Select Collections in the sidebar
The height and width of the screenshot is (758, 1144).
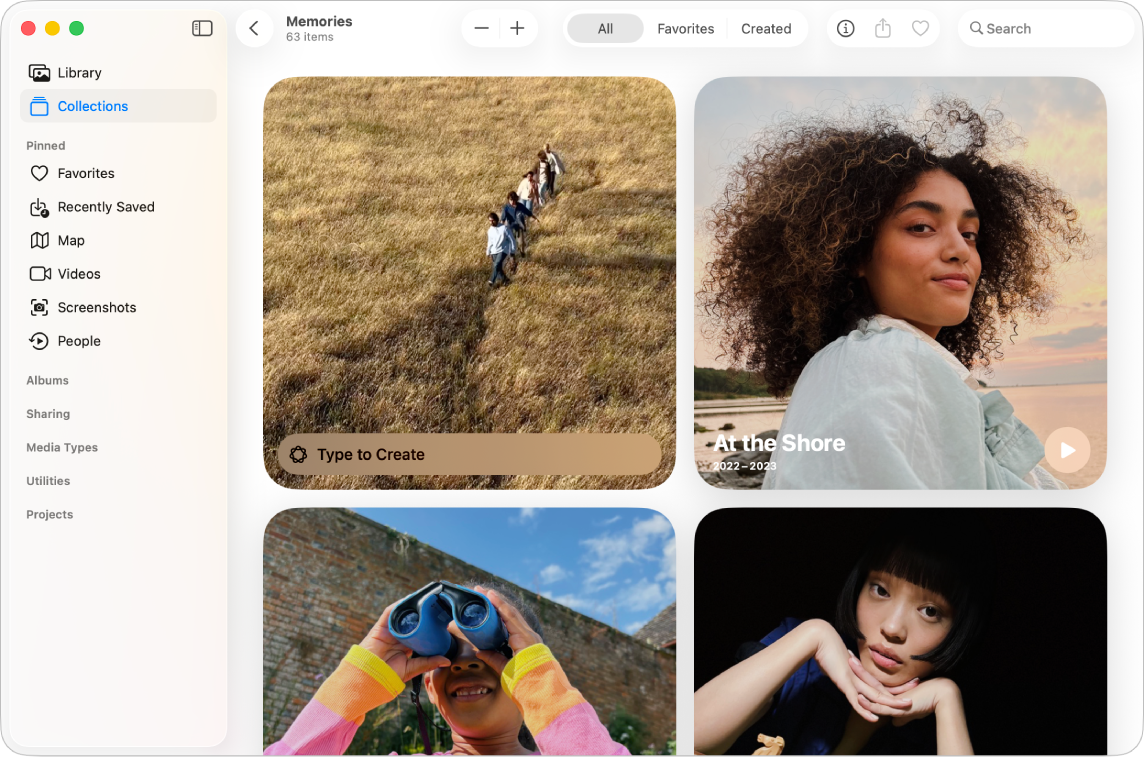[92, 106]
